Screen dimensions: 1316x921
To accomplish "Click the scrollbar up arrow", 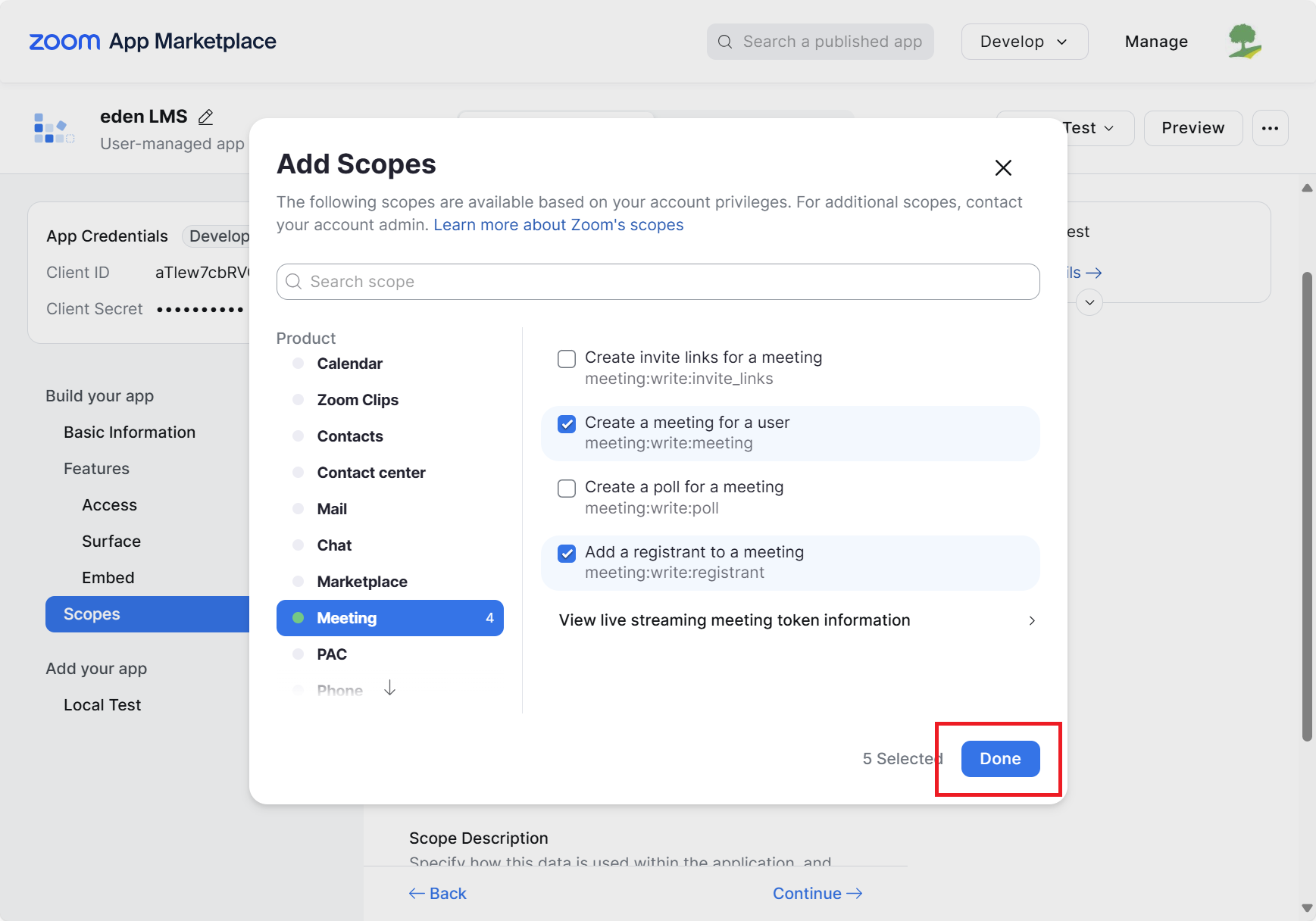I will tap(1307, 188).
